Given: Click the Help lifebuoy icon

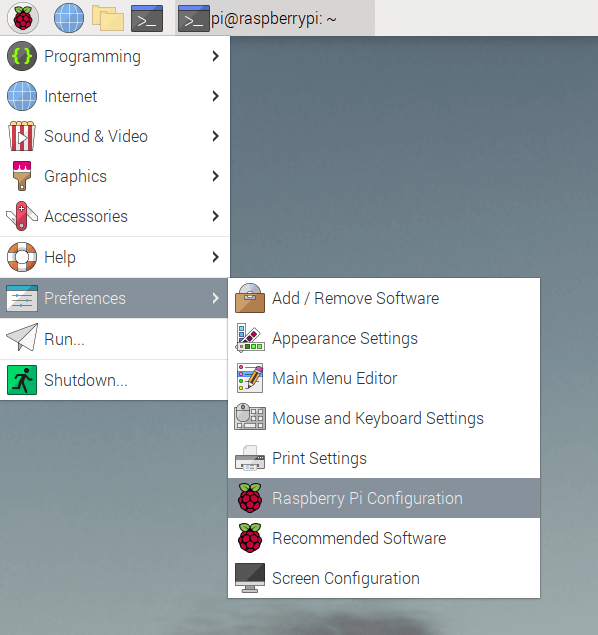Looking at the screenshot, I should [x=22, y=257].
